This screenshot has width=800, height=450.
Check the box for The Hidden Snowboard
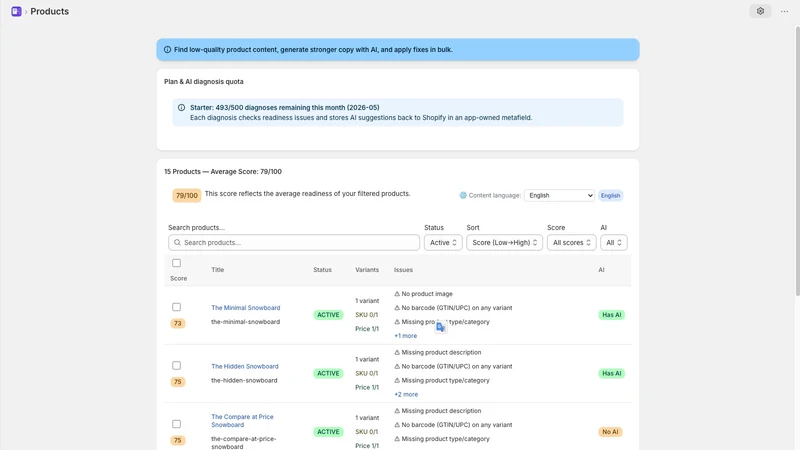click(177, 366)
